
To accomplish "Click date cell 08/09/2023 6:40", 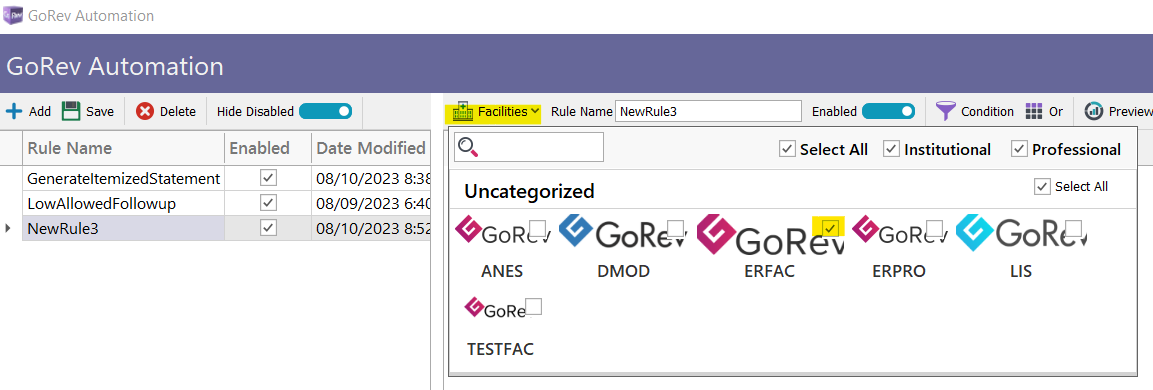I will coord(371,203).
